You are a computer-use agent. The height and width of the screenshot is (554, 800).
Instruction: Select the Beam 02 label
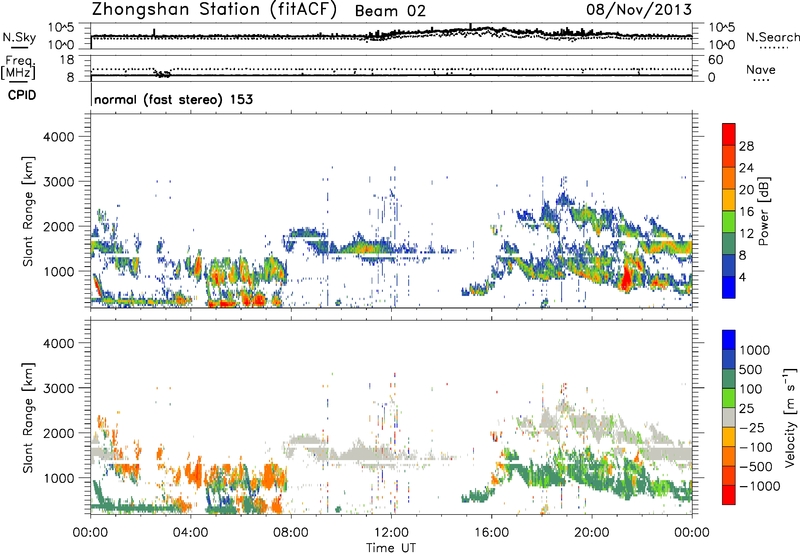click(x=390, y=11)
